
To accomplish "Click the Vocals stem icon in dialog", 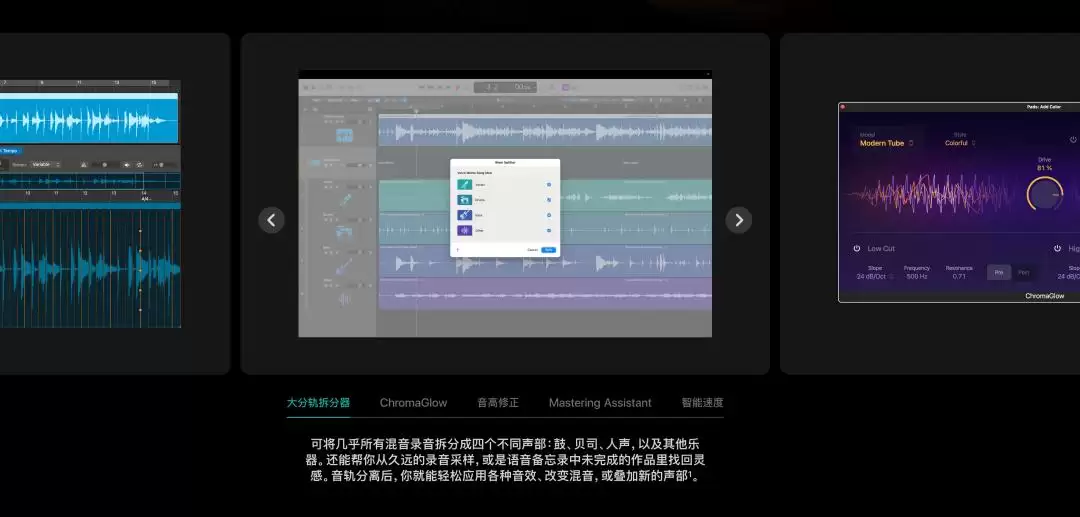I will tap(464, 184).
